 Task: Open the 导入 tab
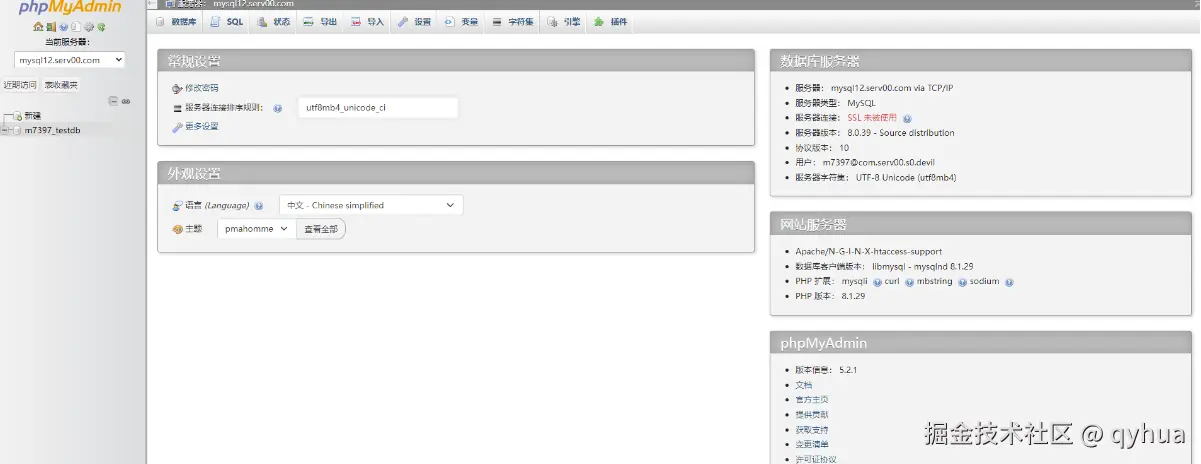pyautogui.click(x=367, y=21)
